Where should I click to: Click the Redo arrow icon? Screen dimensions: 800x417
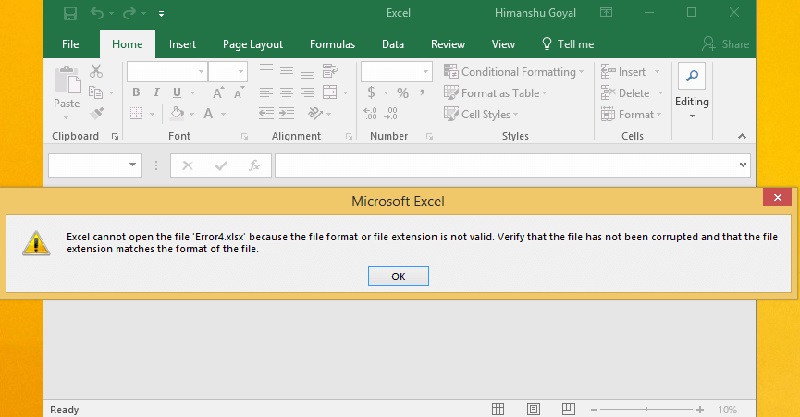(130, 13)
